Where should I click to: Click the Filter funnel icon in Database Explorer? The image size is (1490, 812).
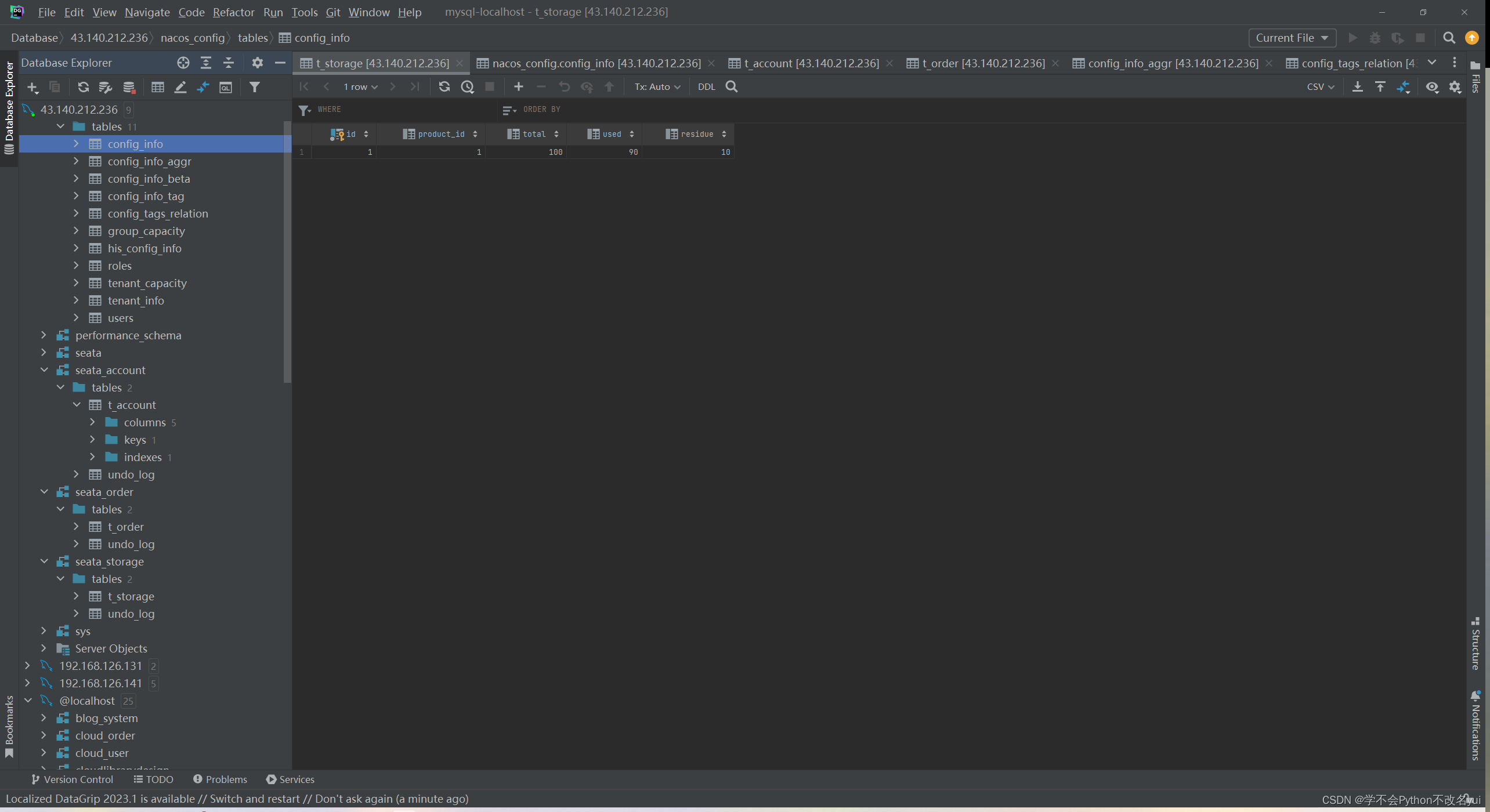point(254,87)
